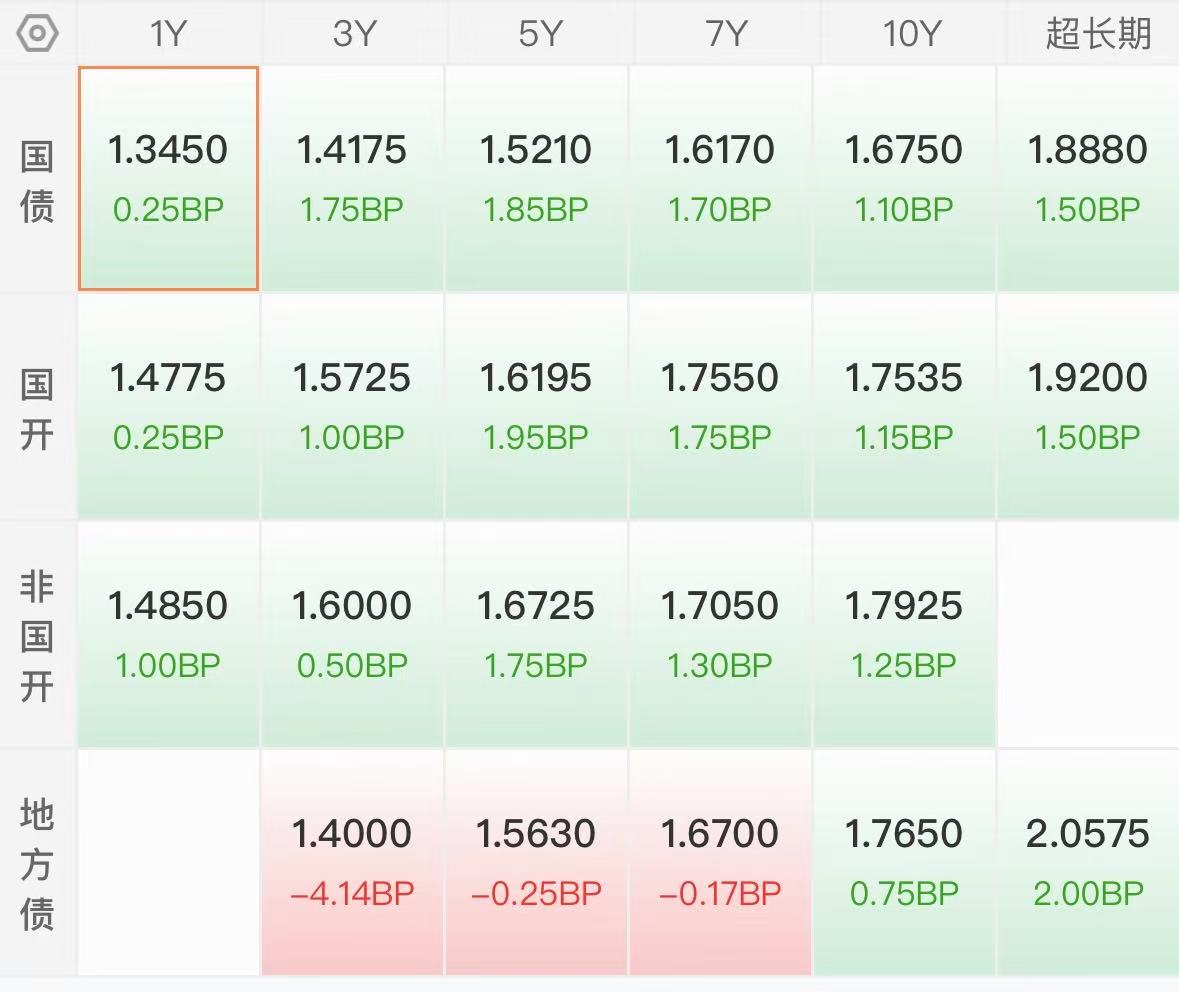Click the highlighted 国债 1Y cell 1.3450
The image size is (1179, 992).
[x=168, y=178]
